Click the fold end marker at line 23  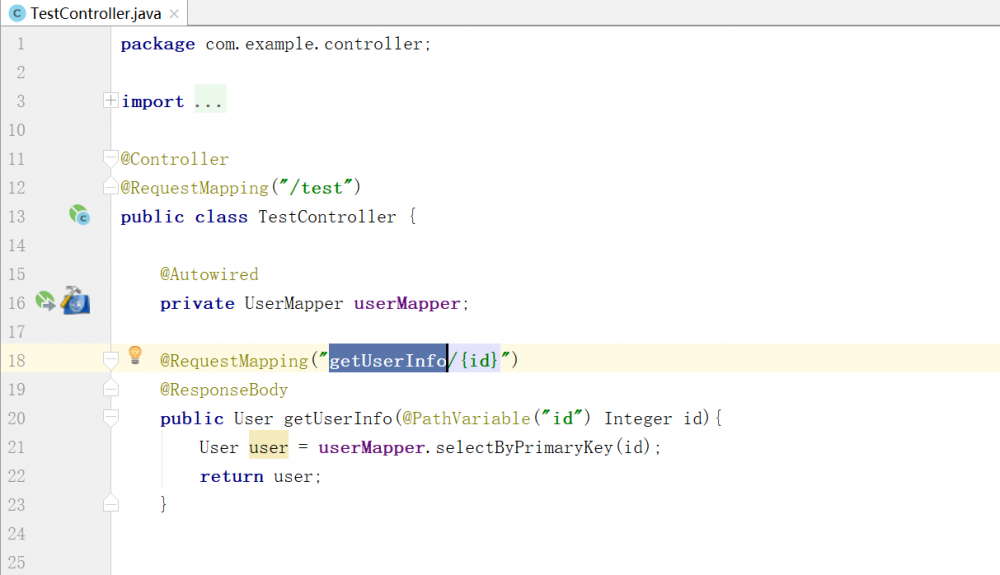110,504
